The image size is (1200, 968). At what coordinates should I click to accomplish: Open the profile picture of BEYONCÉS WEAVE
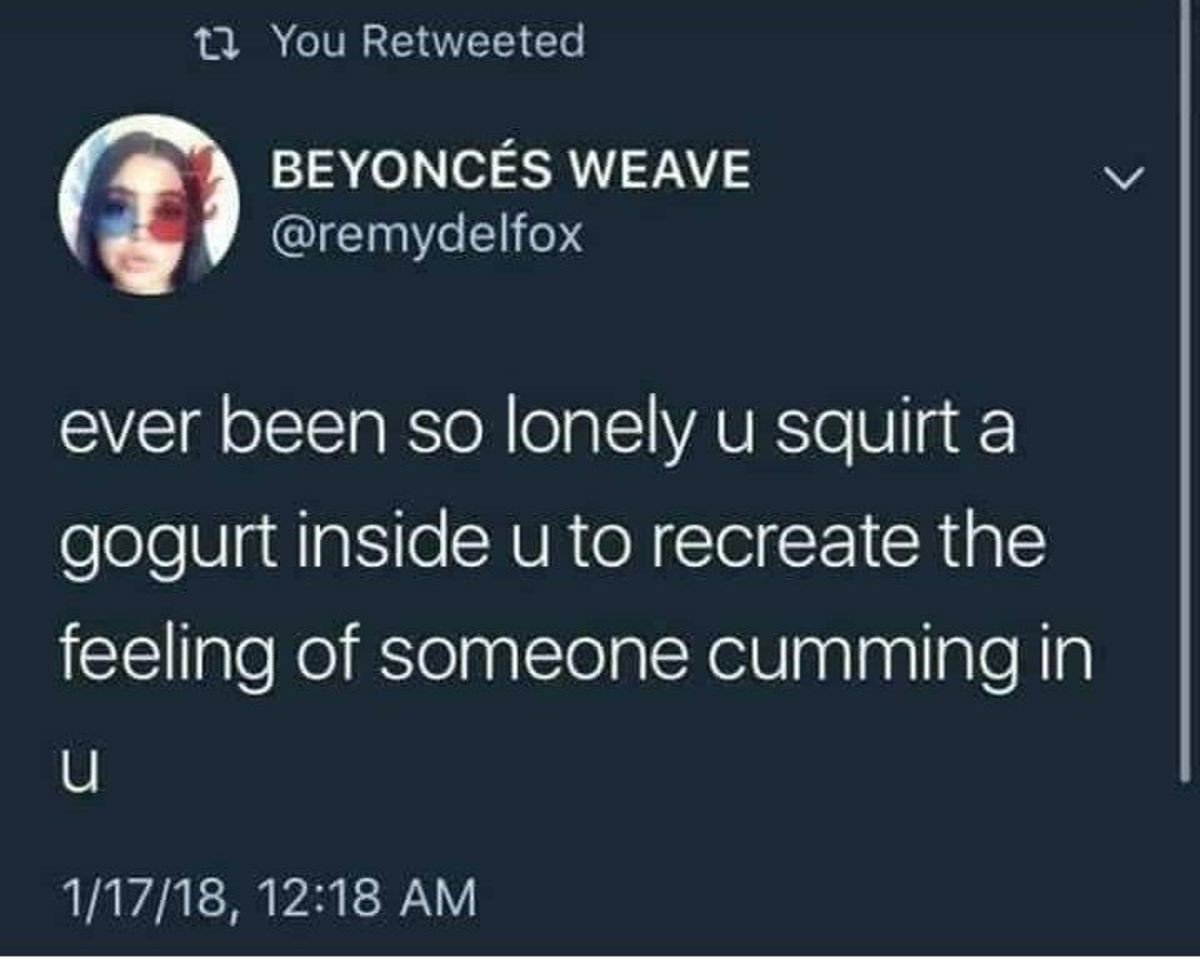[149, 204]
